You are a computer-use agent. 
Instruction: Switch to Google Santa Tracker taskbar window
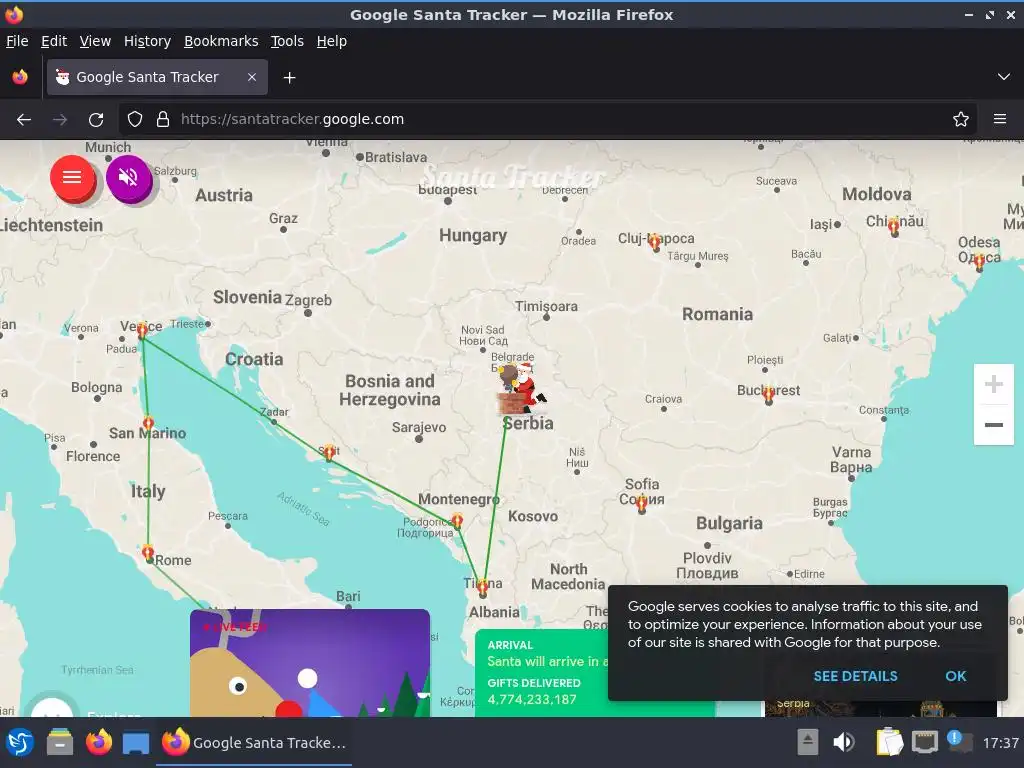[254, 743]
